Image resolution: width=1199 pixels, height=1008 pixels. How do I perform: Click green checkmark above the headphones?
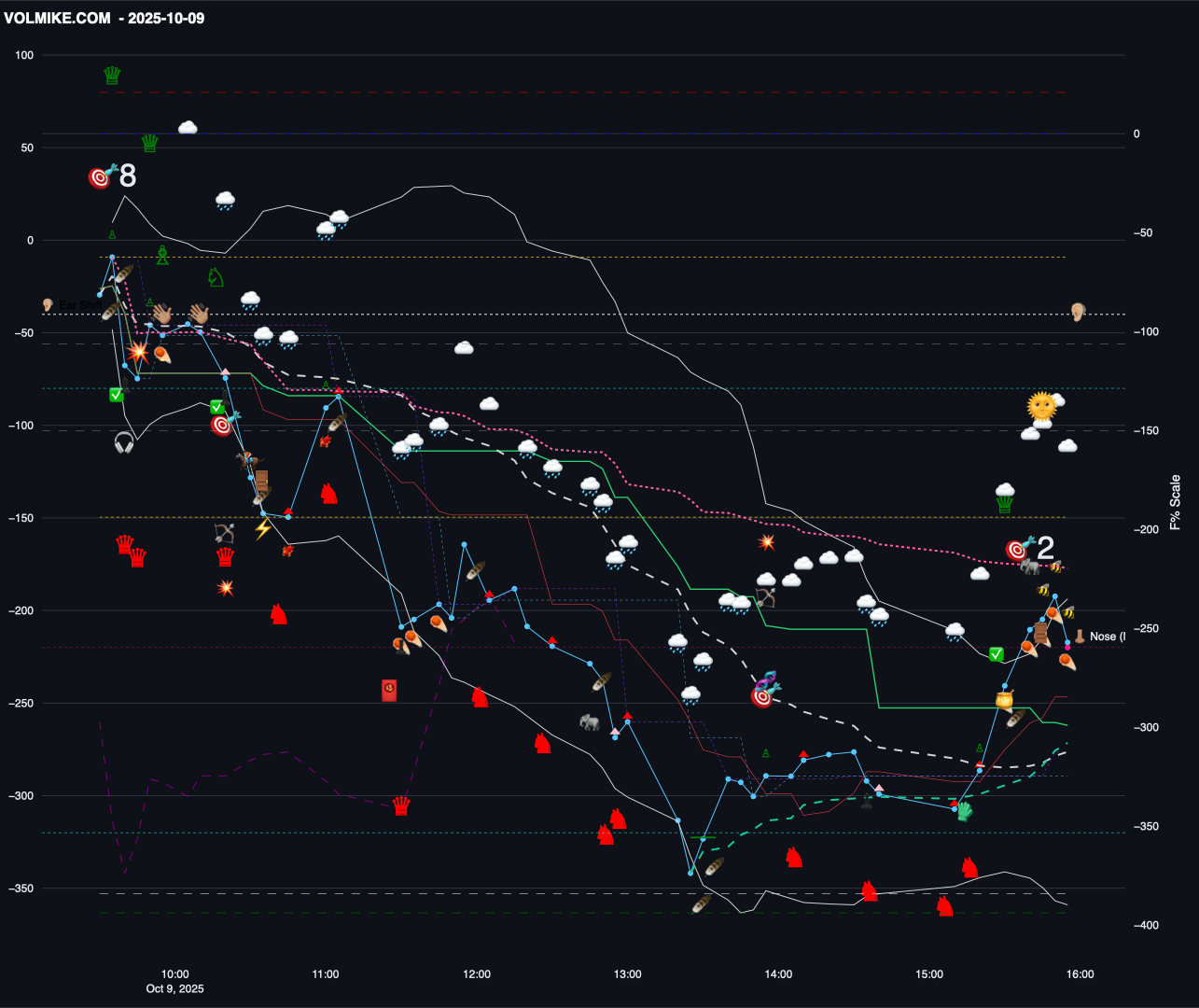pos(116,395)
